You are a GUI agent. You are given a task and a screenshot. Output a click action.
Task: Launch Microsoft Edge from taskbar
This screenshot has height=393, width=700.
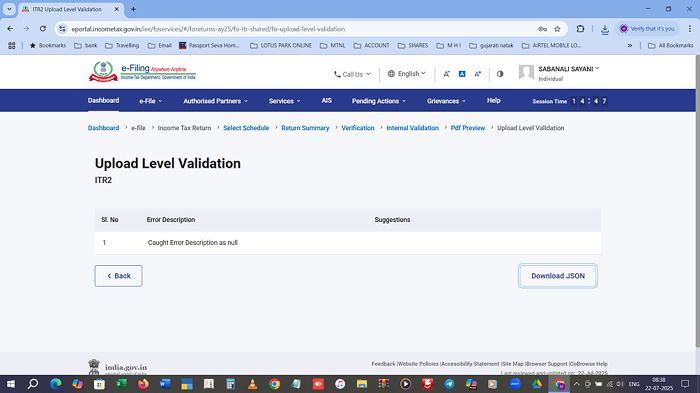tap(55, 384)
